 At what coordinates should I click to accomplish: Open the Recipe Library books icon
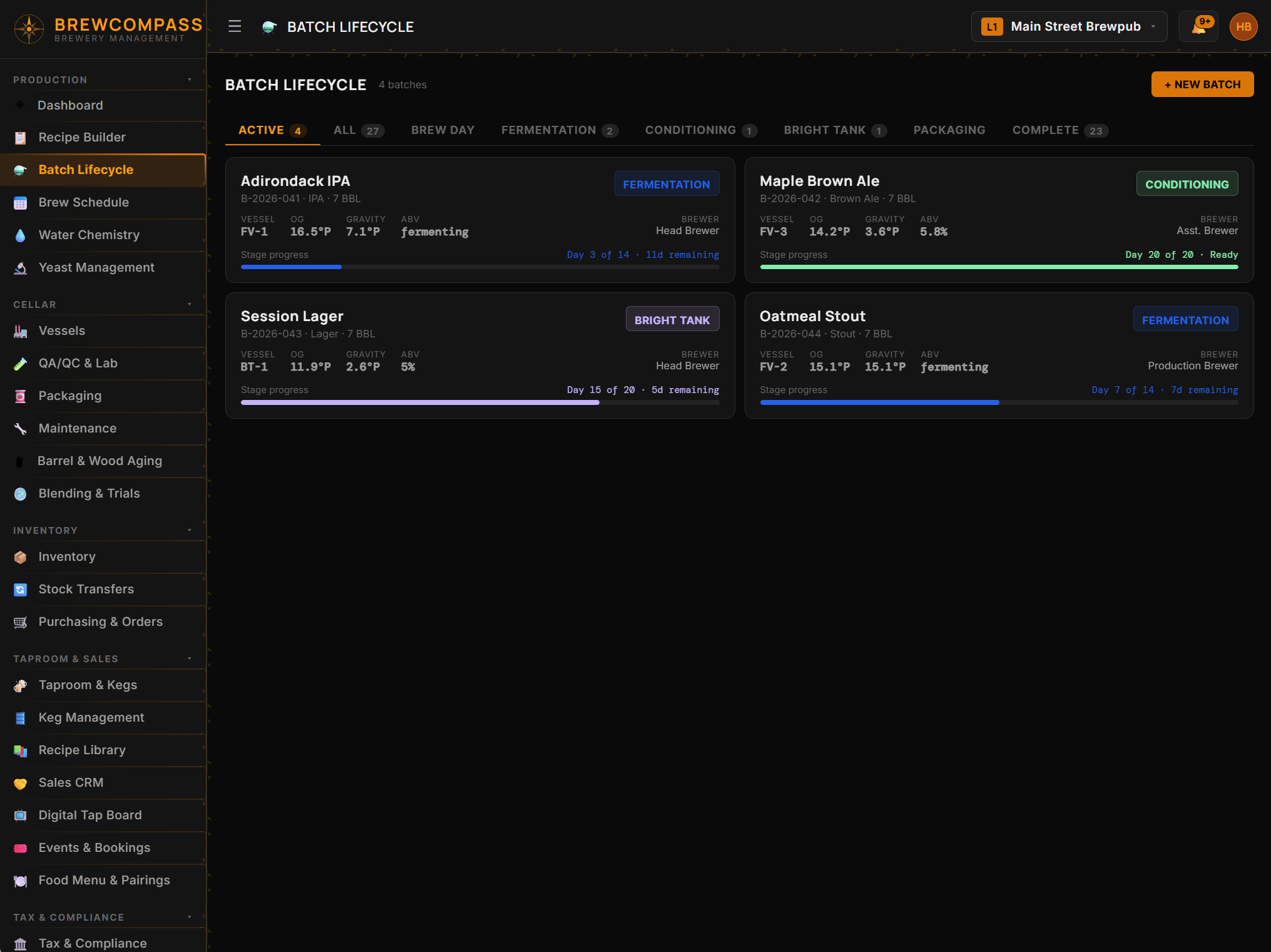click(20, 750)
